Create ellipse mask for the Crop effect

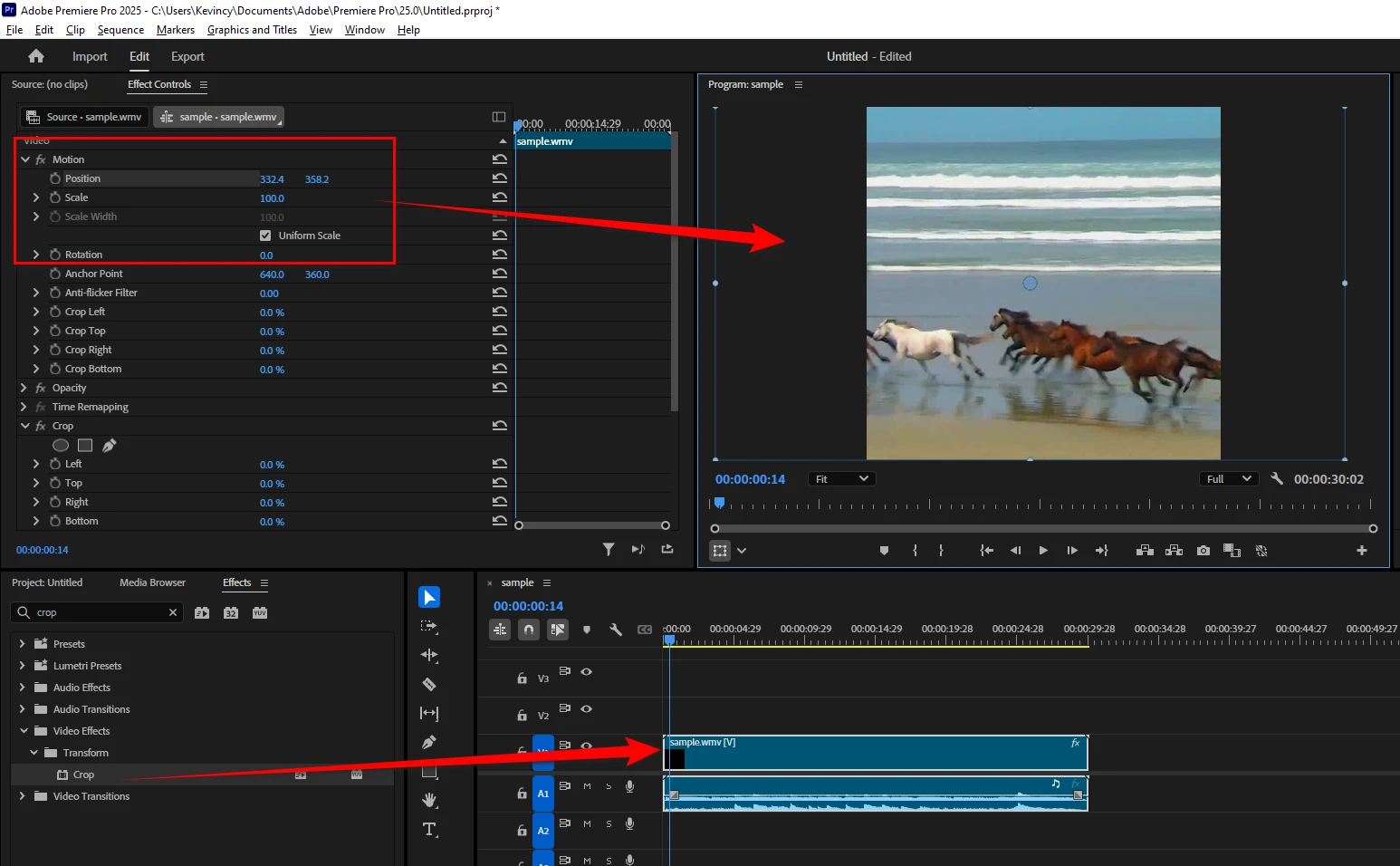coord(61,445)
